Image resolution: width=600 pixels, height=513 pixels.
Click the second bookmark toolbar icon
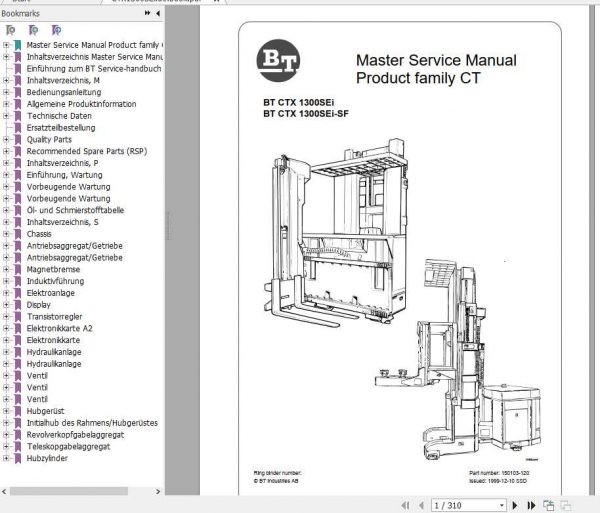point(33,30)
